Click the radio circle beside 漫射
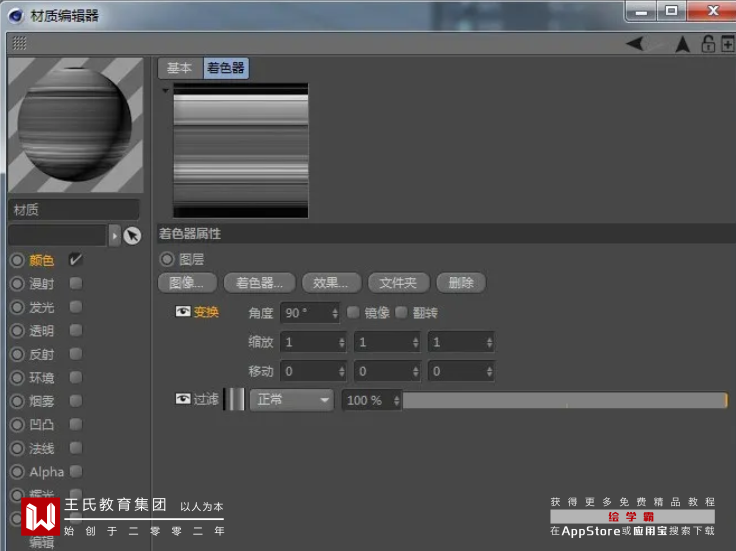736x551 pixels. (x=17, y=283)
